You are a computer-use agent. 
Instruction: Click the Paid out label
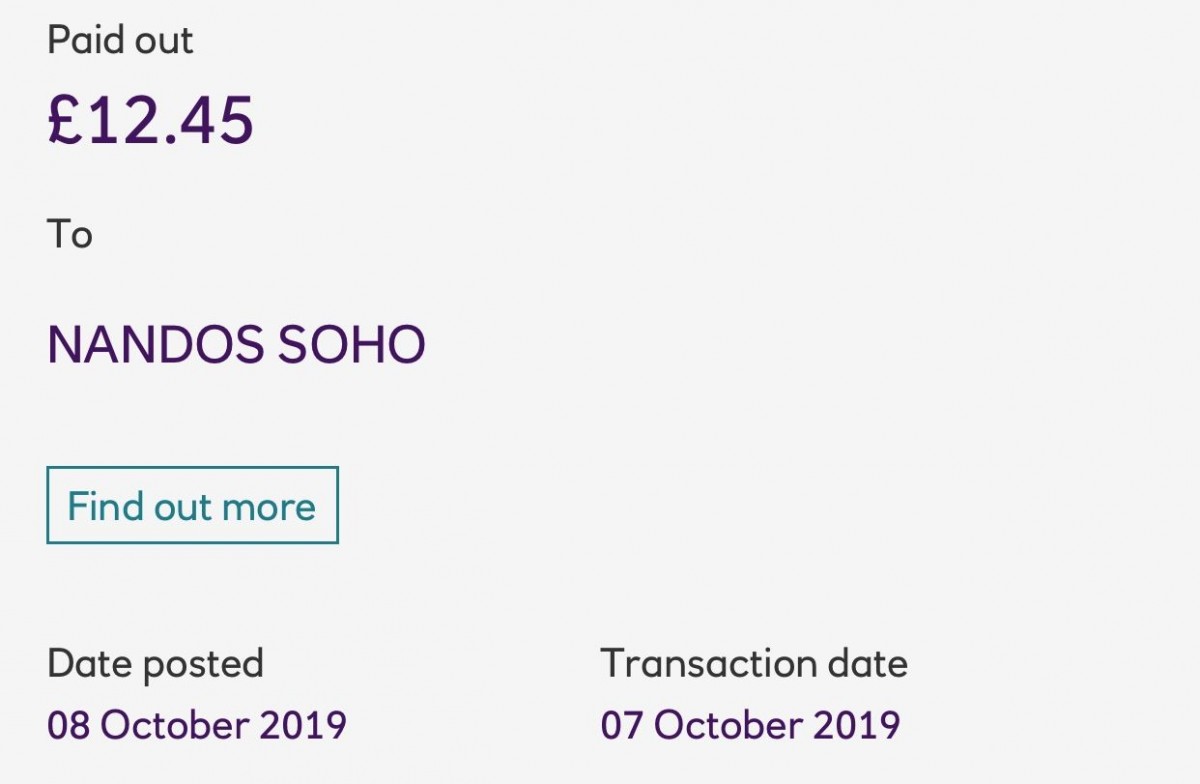pyautogui.click(x=120, y=40)
